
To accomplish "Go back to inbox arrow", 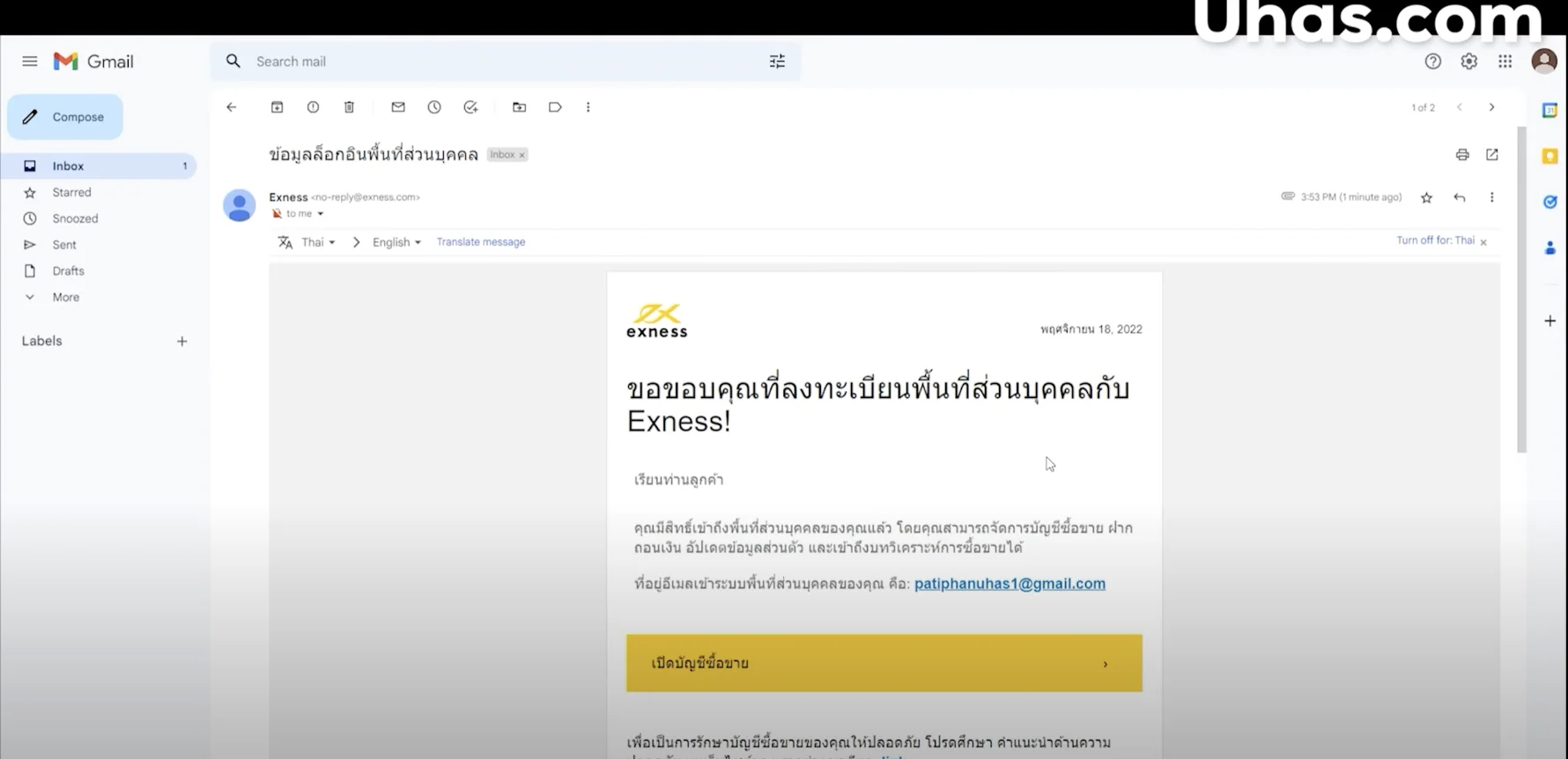I will click(x=232, y=107).
